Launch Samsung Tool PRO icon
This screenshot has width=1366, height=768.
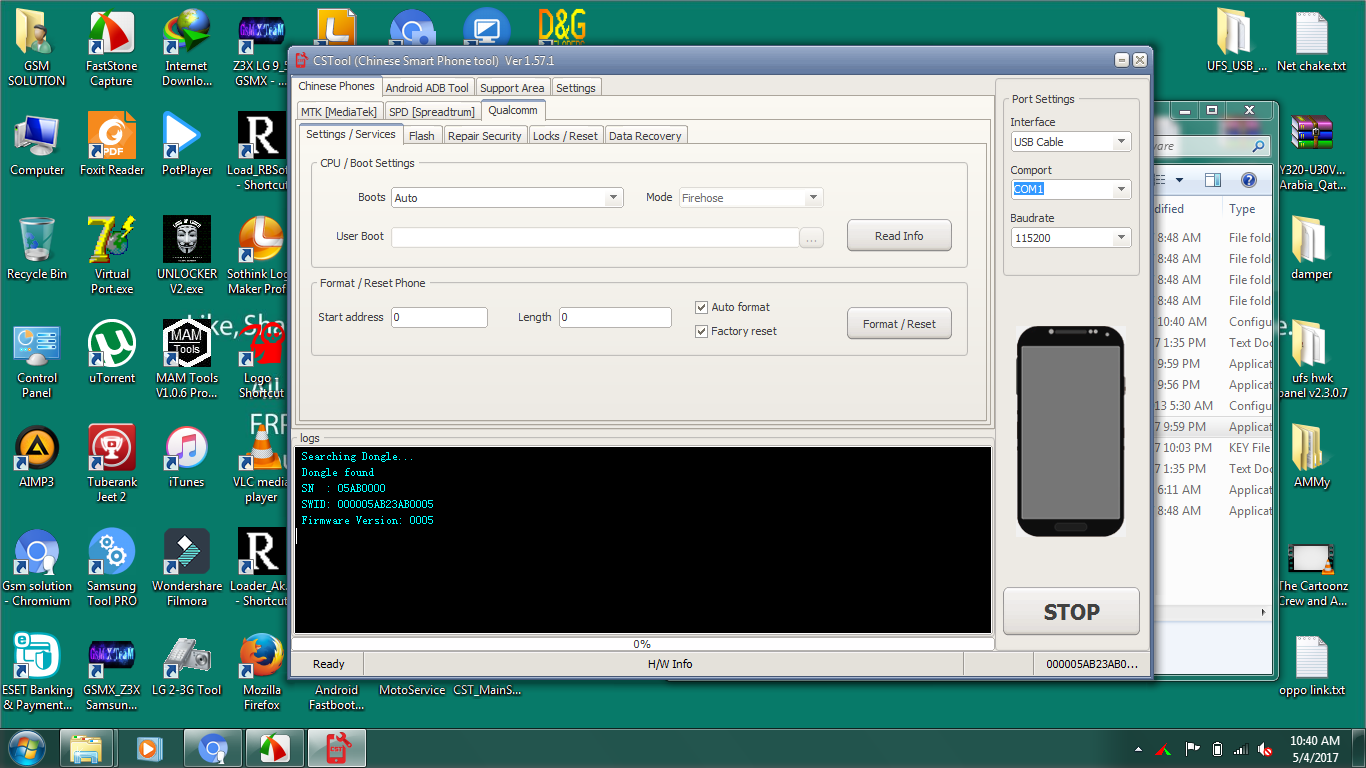coord(112,567)
